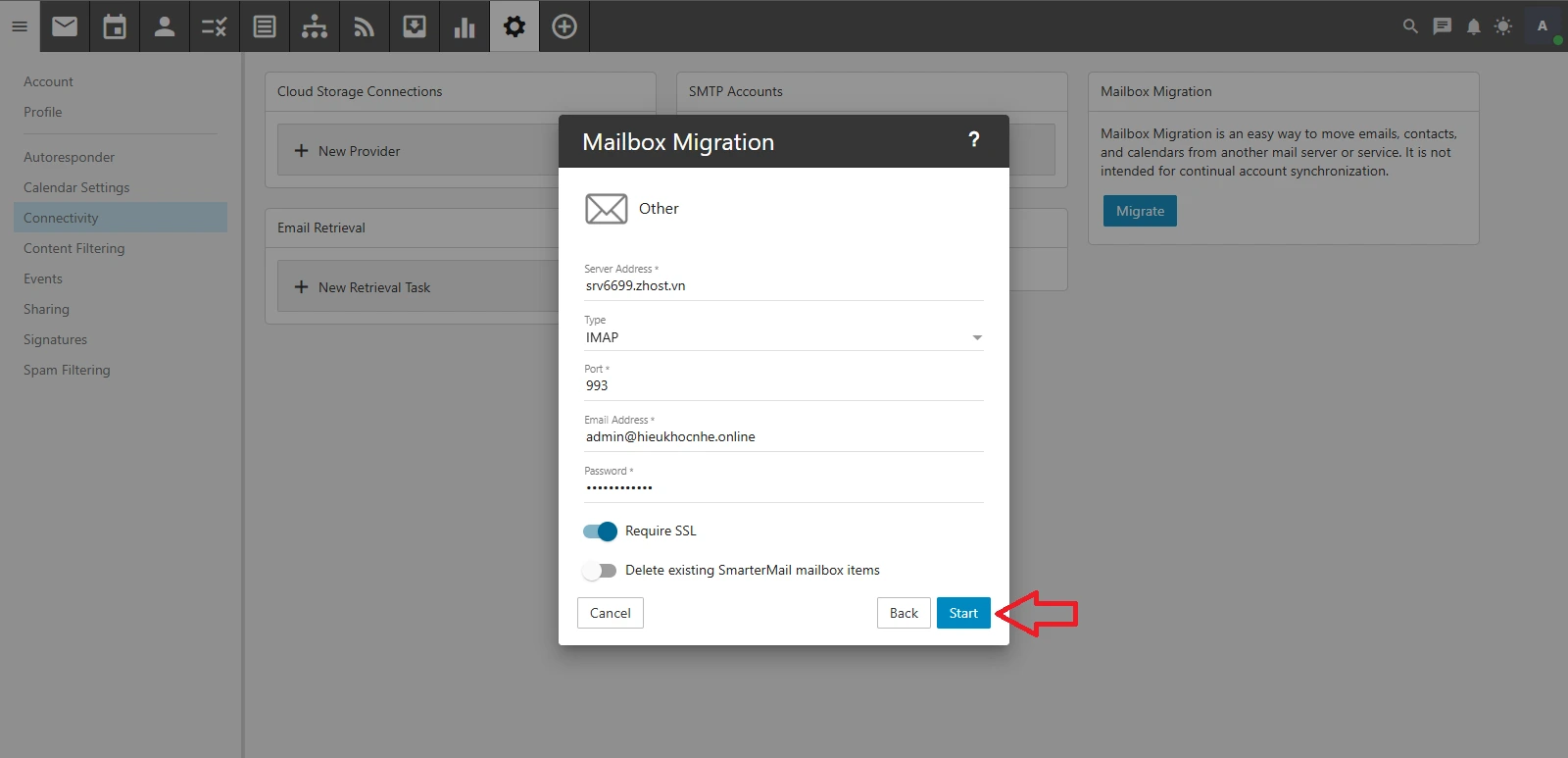The width and height of the screenshot is (1568, 758).
Task: Toggle the light/dark theme sun icon
Action: click(x=1502, y=26)
